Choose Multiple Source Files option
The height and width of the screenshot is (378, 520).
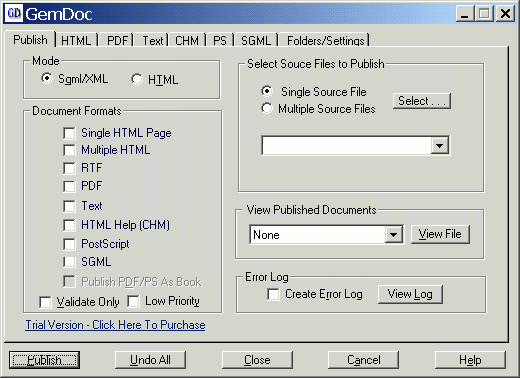coord(267,108)
